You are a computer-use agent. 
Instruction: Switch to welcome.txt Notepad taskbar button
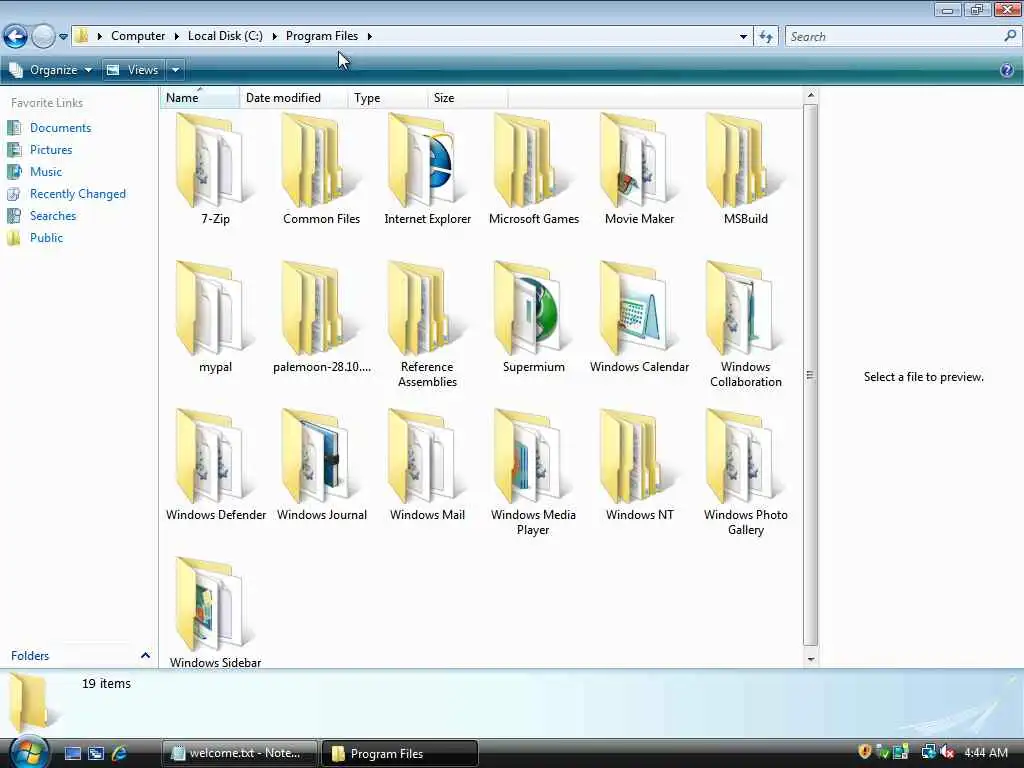[238, 753]
